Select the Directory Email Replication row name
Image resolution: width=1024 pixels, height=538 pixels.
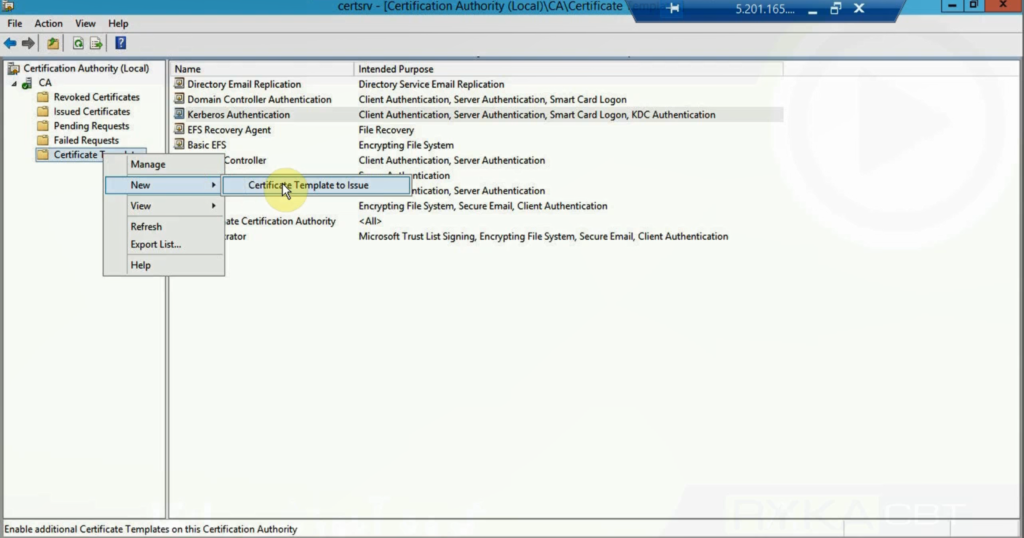(x=244, y=84)
